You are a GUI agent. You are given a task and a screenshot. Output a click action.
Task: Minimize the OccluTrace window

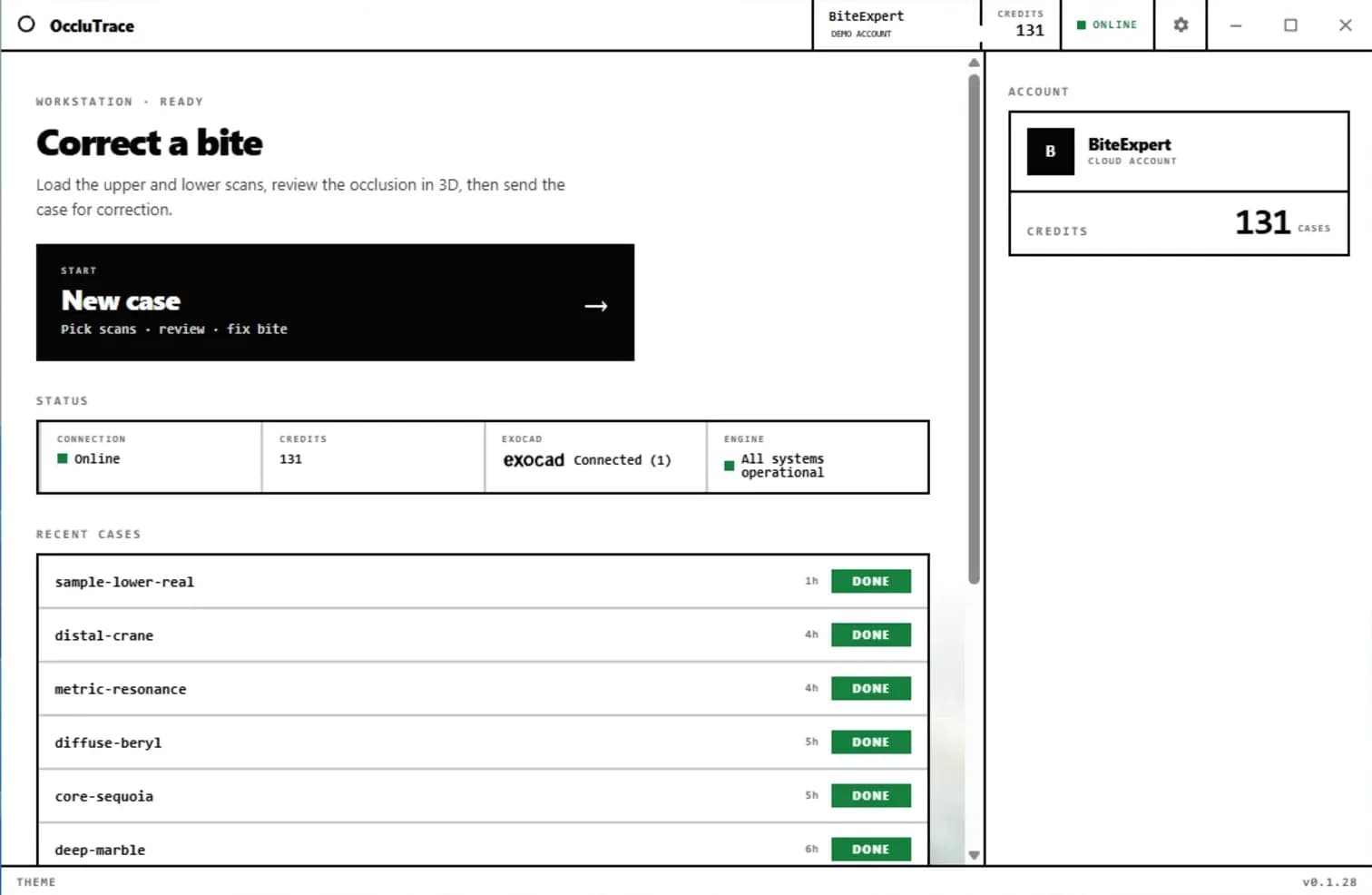pyautogui.click(x=1236, y=25)
